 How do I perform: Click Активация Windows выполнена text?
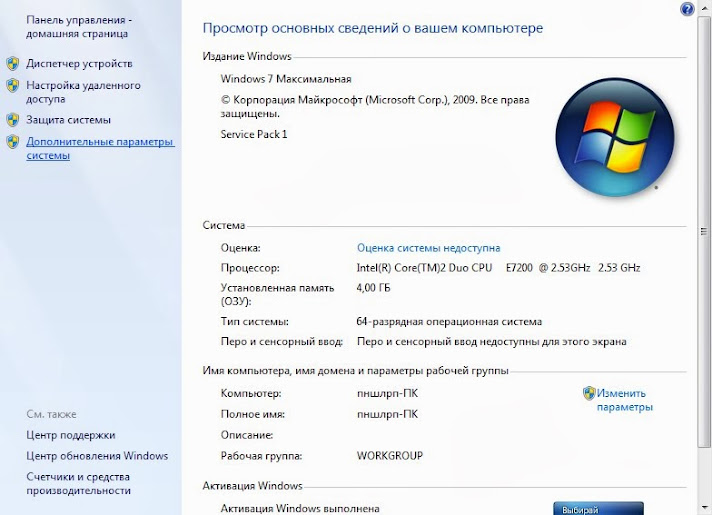[x=300, y=509]
